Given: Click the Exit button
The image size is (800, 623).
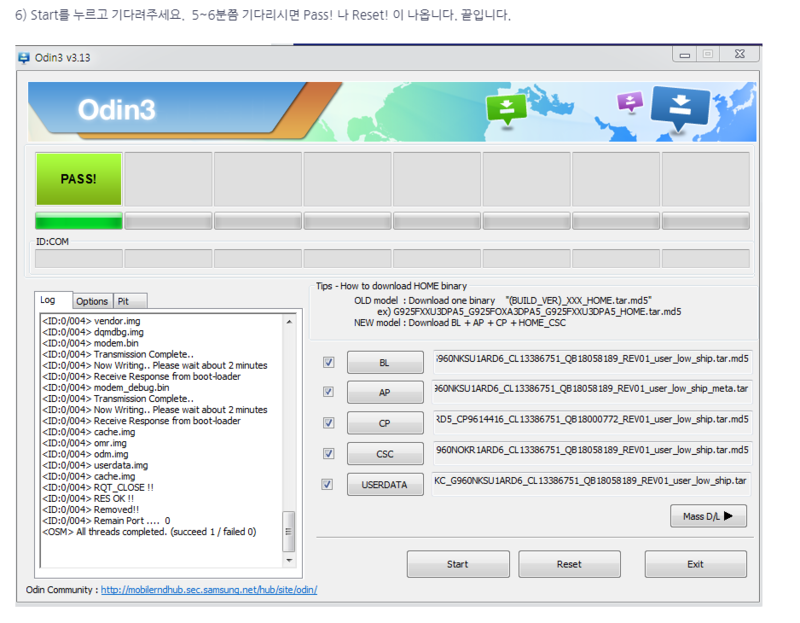Looking at the screenshot, I should (695, 564).
